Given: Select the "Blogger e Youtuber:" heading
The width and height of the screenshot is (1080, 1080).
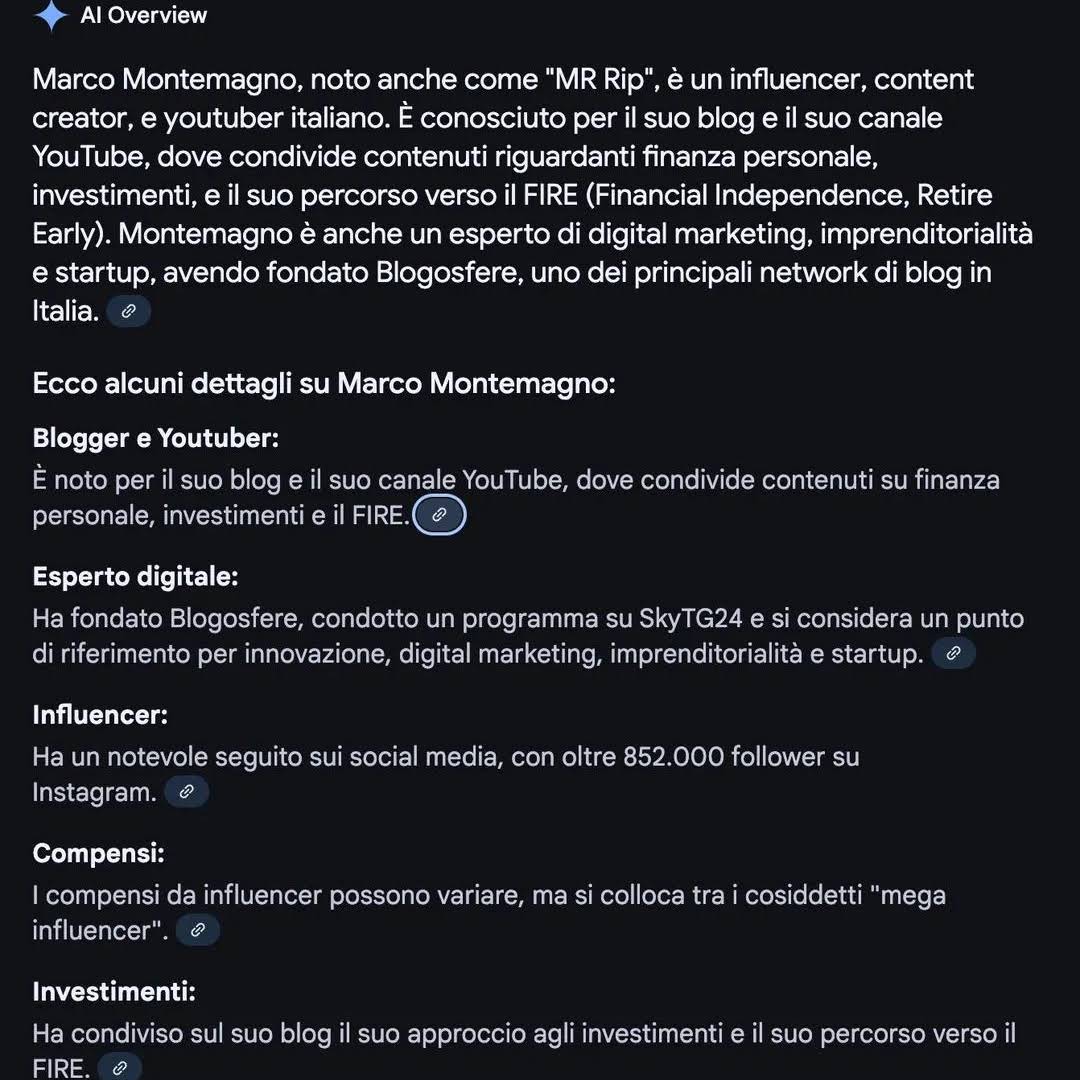Looking at the screenshot, I should tap(156, 438).
